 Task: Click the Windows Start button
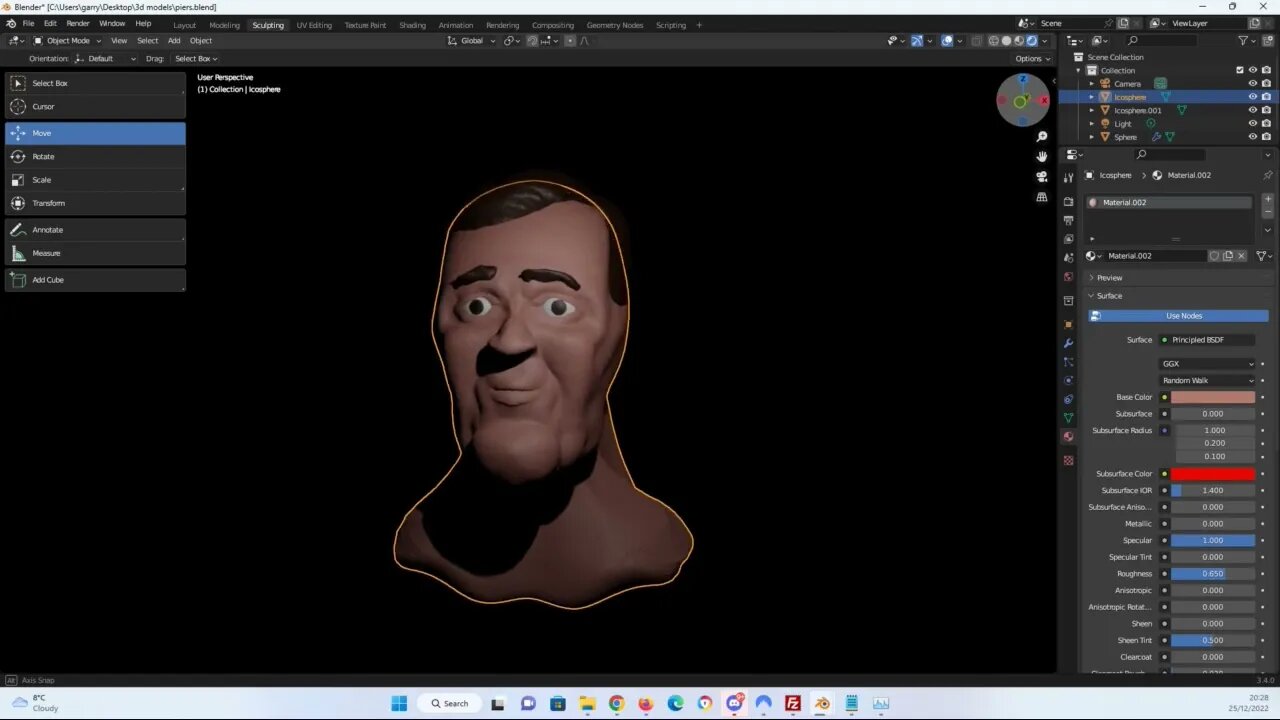[x=399, y=703]
